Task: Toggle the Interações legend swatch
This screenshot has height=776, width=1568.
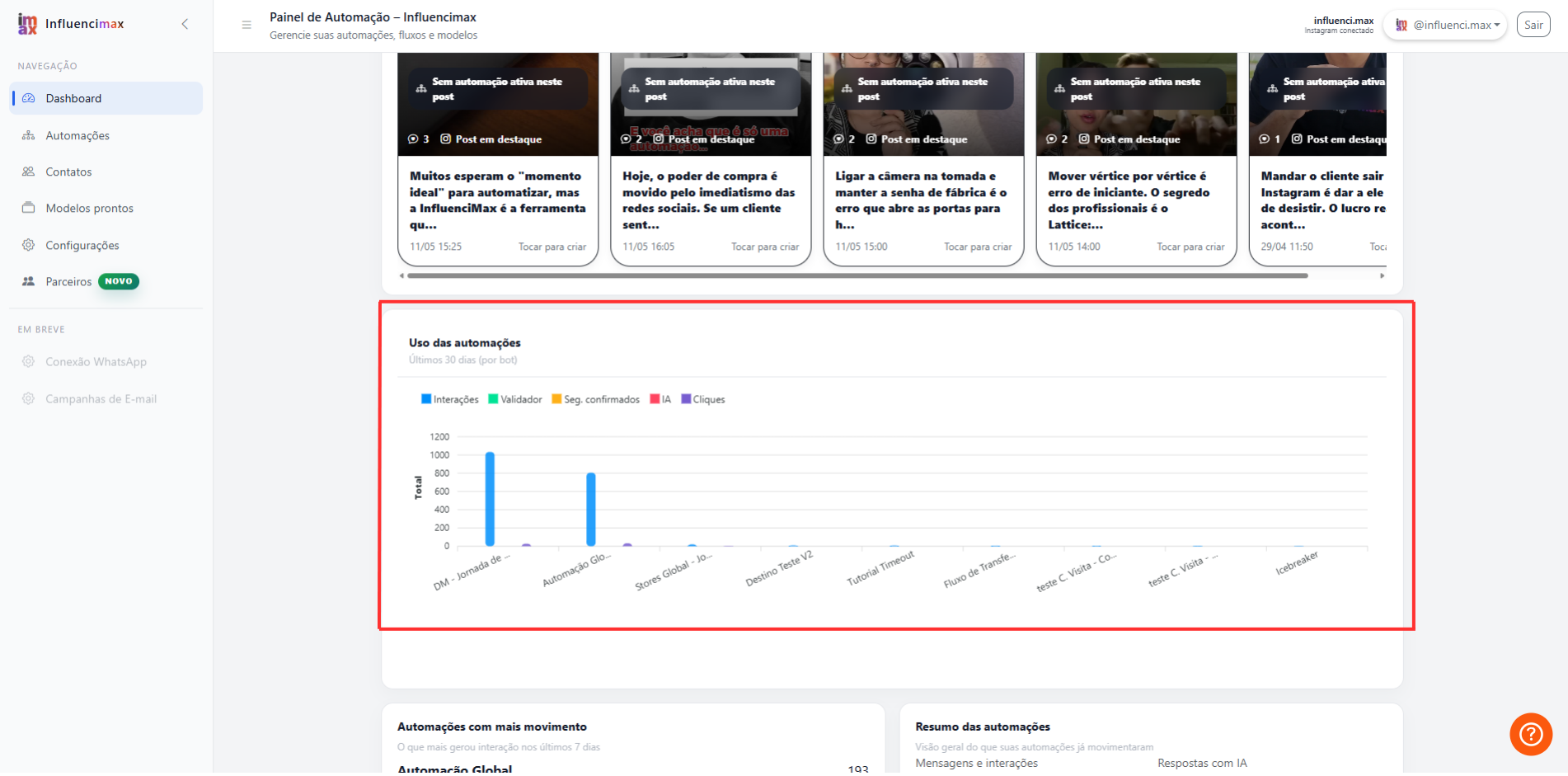Action: click(426, 399)
